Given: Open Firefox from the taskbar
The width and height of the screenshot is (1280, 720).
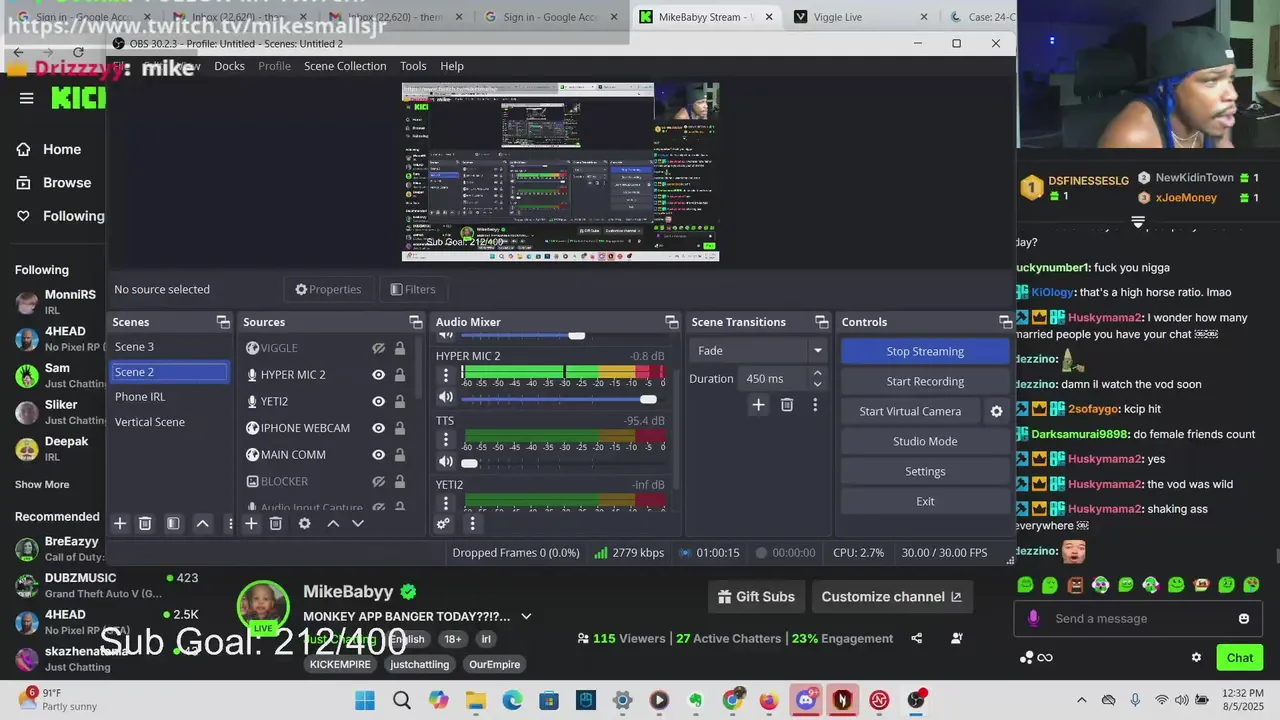Looking at the screenshot, I should (x=768, y=700).
